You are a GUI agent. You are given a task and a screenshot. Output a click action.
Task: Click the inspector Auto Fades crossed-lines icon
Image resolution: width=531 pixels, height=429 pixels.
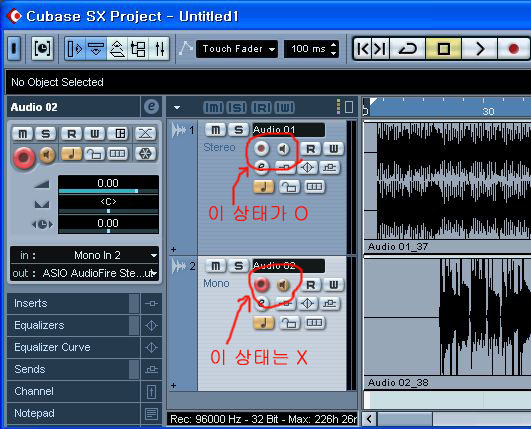(x=146, y=134)
